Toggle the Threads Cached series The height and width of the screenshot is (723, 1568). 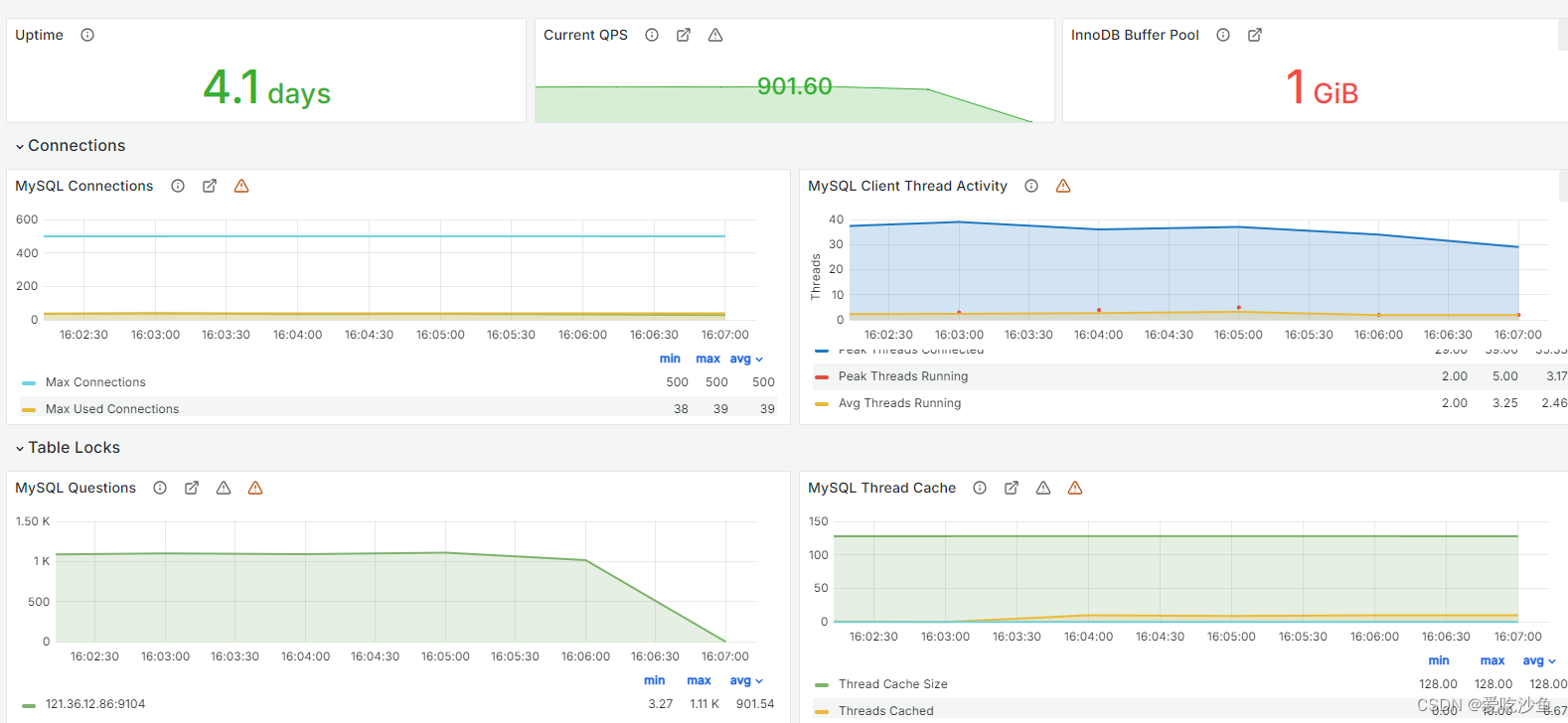pos(886,711)
